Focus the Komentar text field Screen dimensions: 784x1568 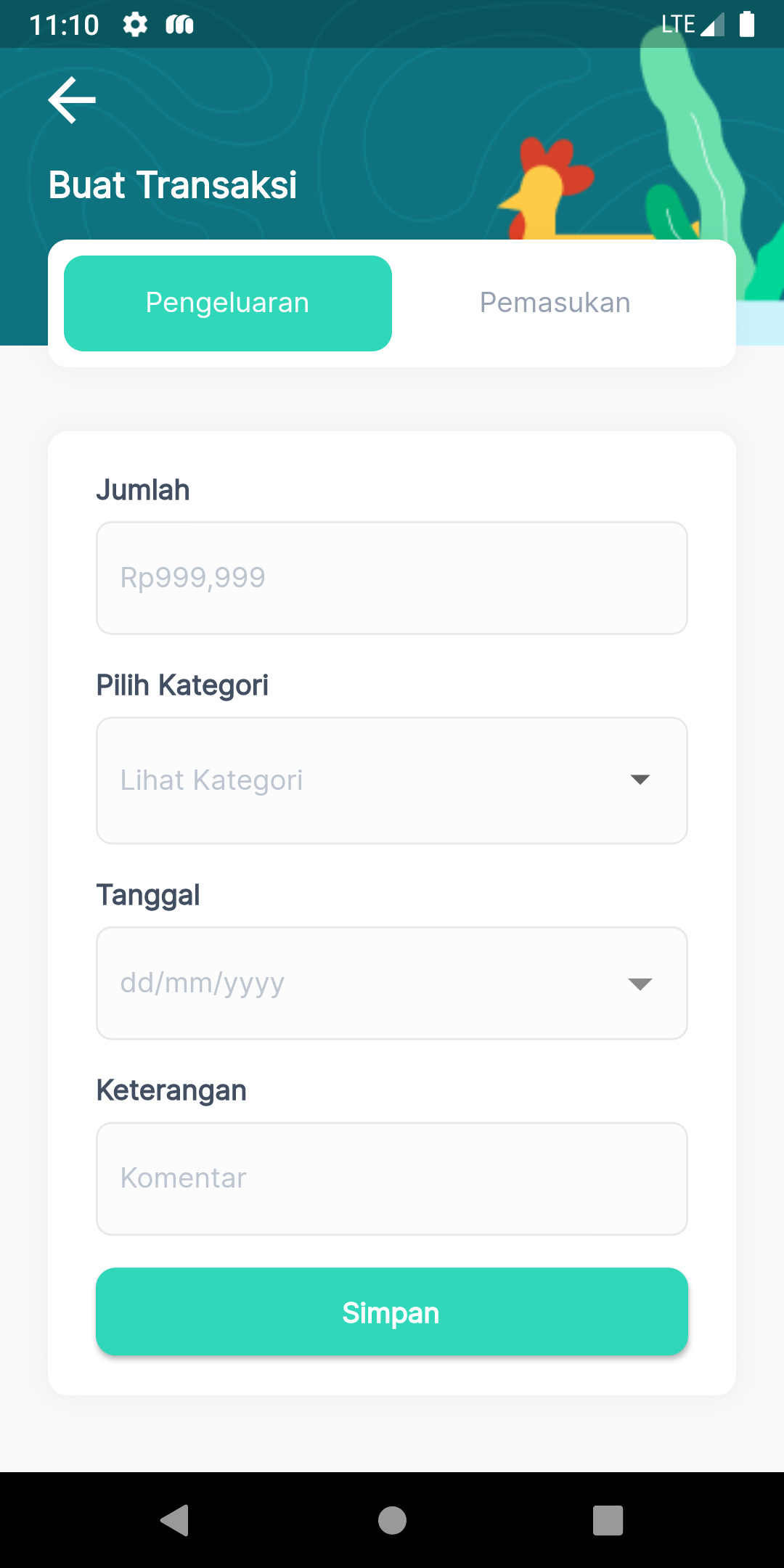[x=392, y=1178]
